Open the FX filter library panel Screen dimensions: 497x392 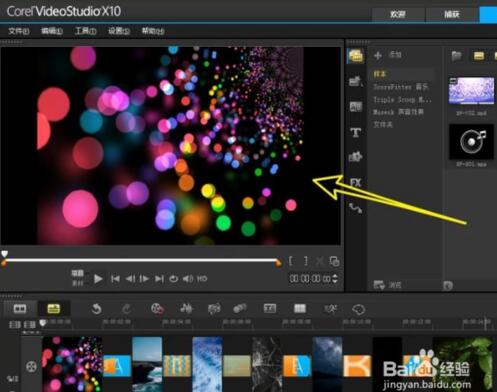pos(356,183)
